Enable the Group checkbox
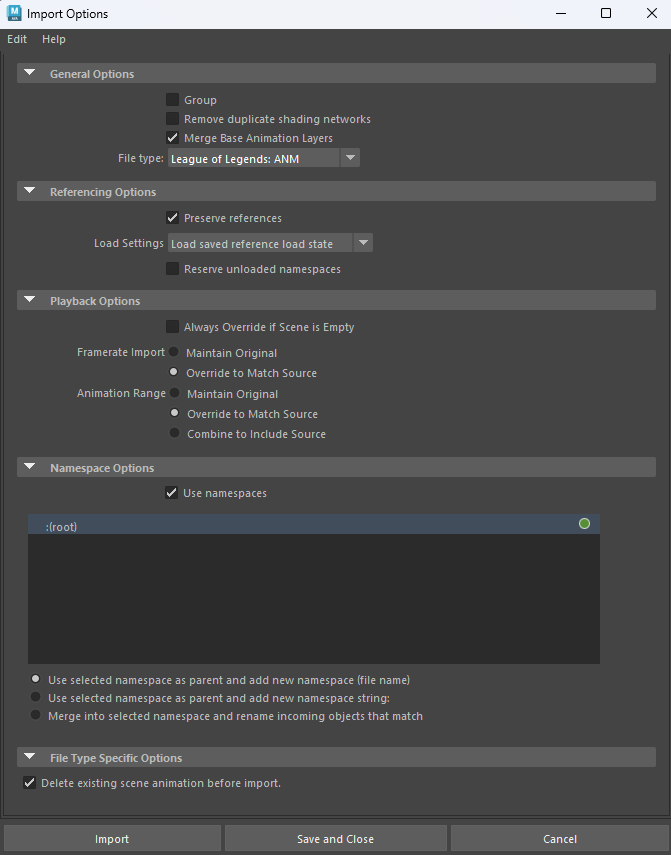The width and height of the screenshot is (671, 855). click(173, 100)
